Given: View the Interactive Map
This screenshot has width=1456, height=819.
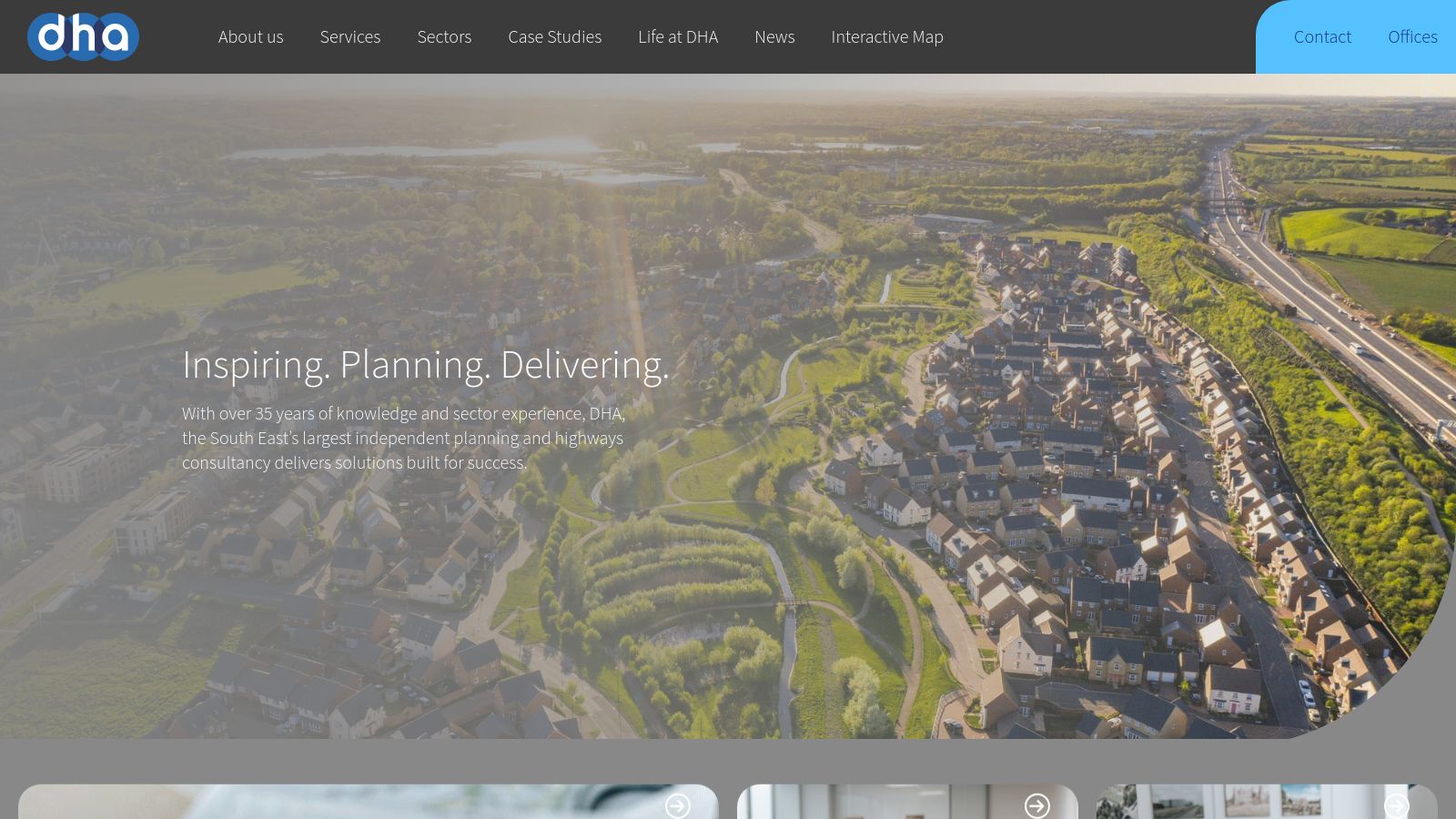Looking at the screenshot, I should 887,36.
